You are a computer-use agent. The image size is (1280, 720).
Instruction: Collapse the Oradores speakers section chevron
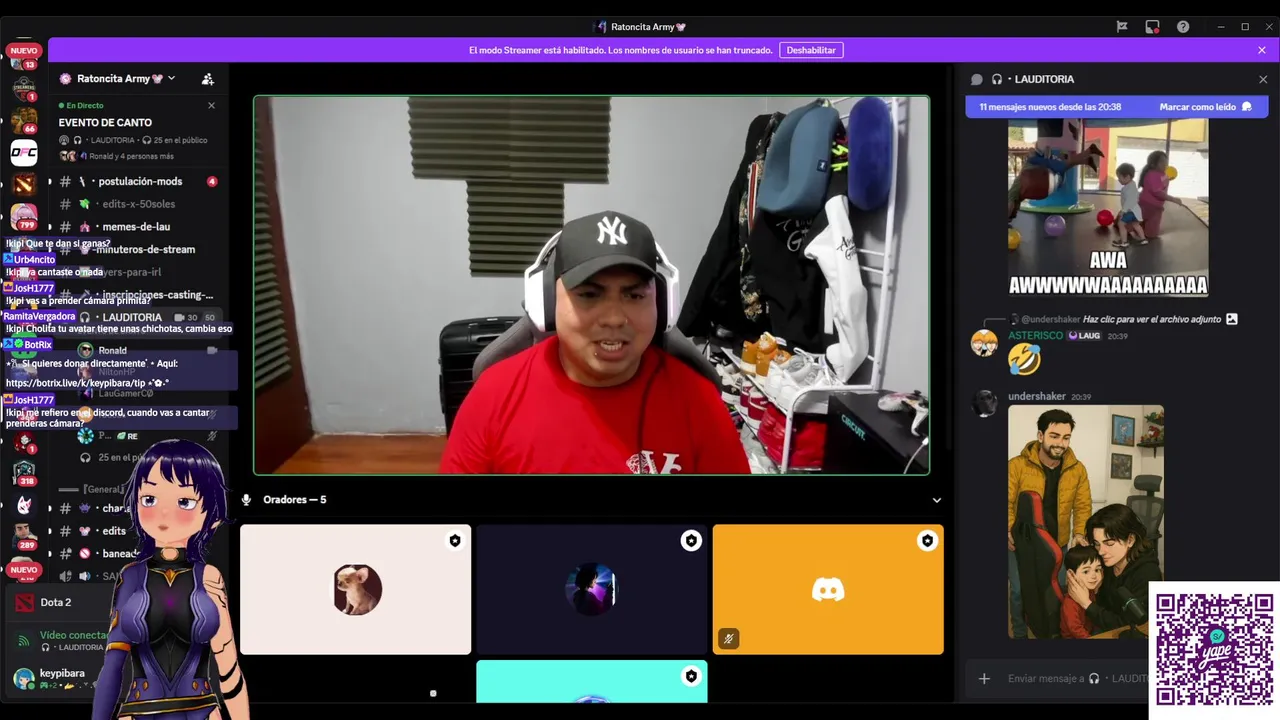[x=937, y=500]
